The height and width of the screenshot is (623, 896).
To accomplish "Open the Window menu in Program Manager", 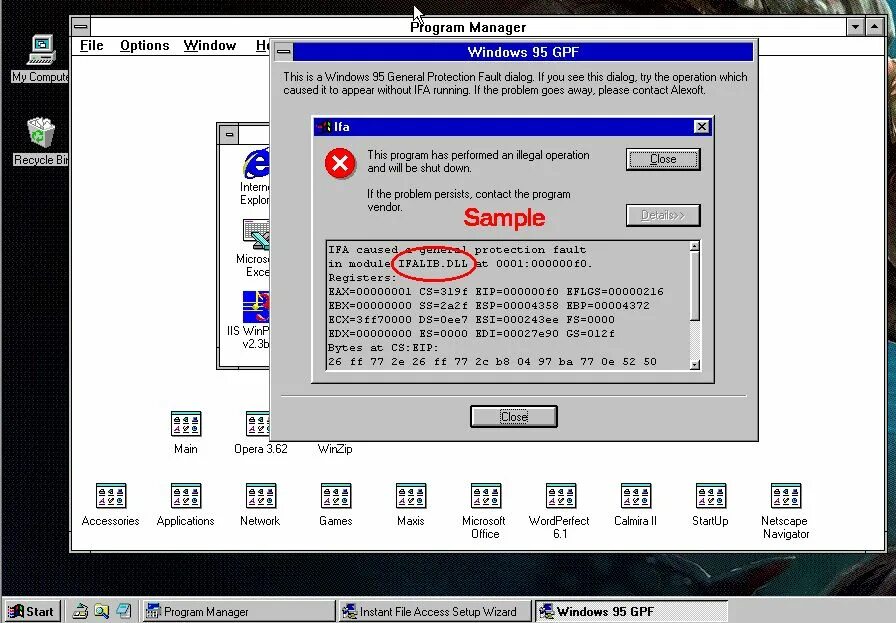I will [210, 46].
